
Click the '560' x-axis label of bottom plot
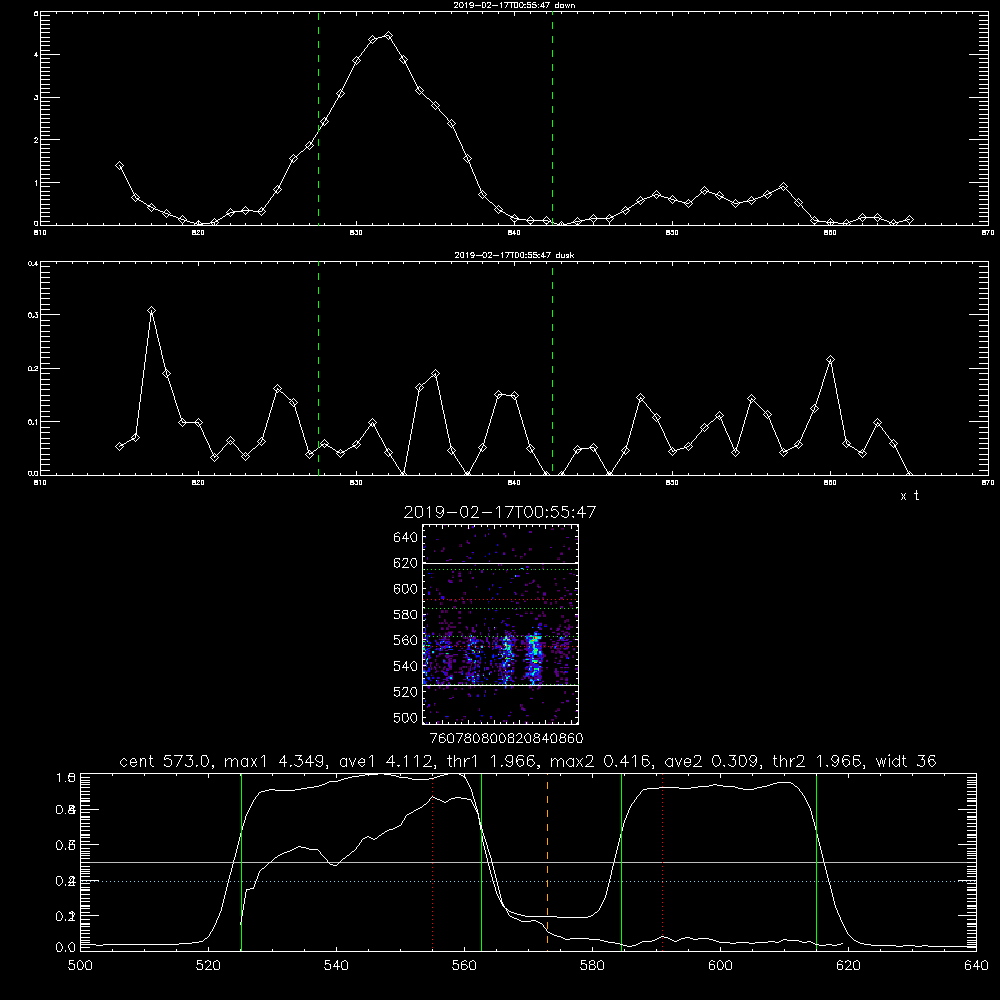(x=464, y=966)
